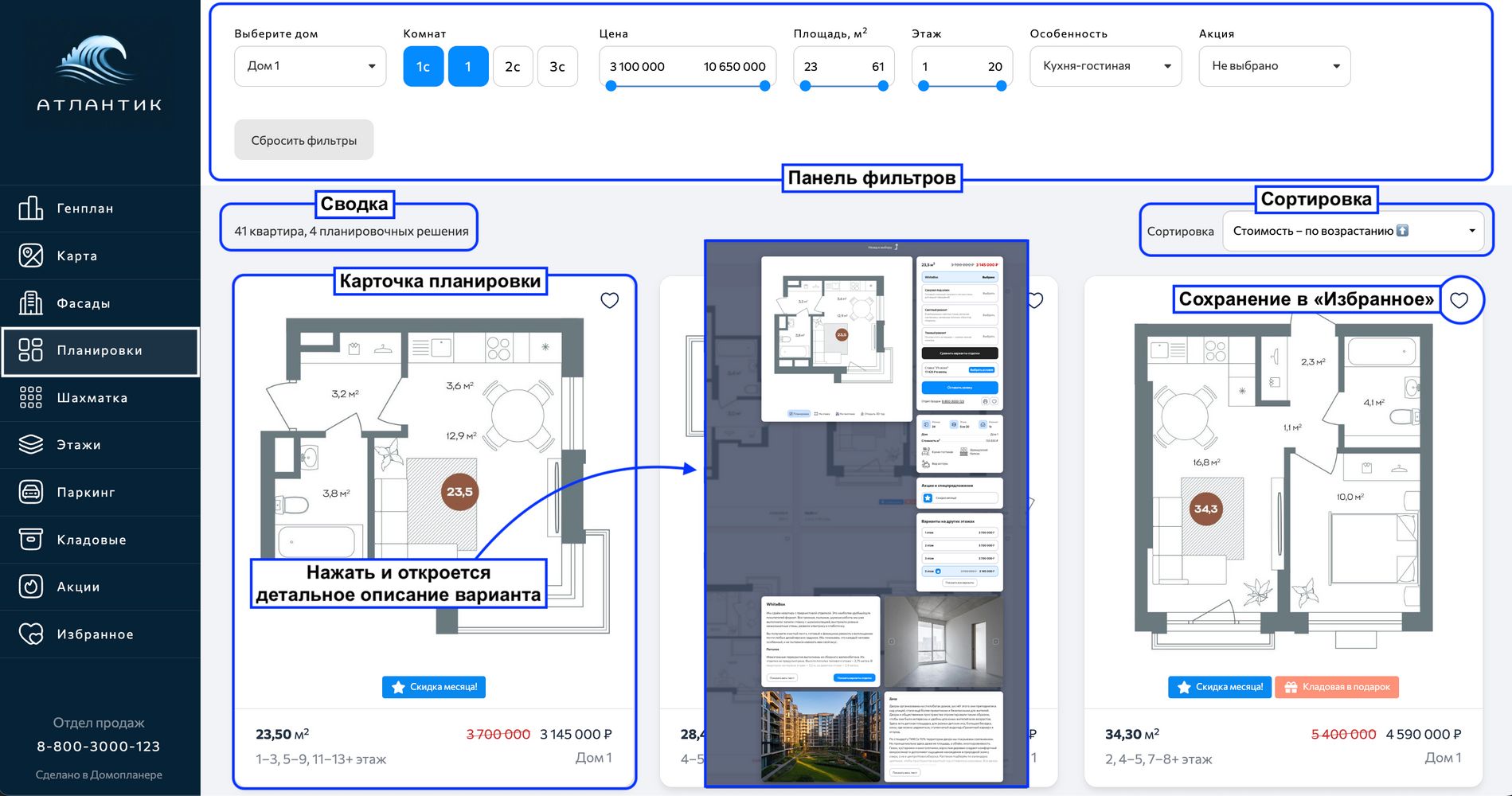Open Избранное in the sidebar
The image size is (1512, 796).
[100, 634]
